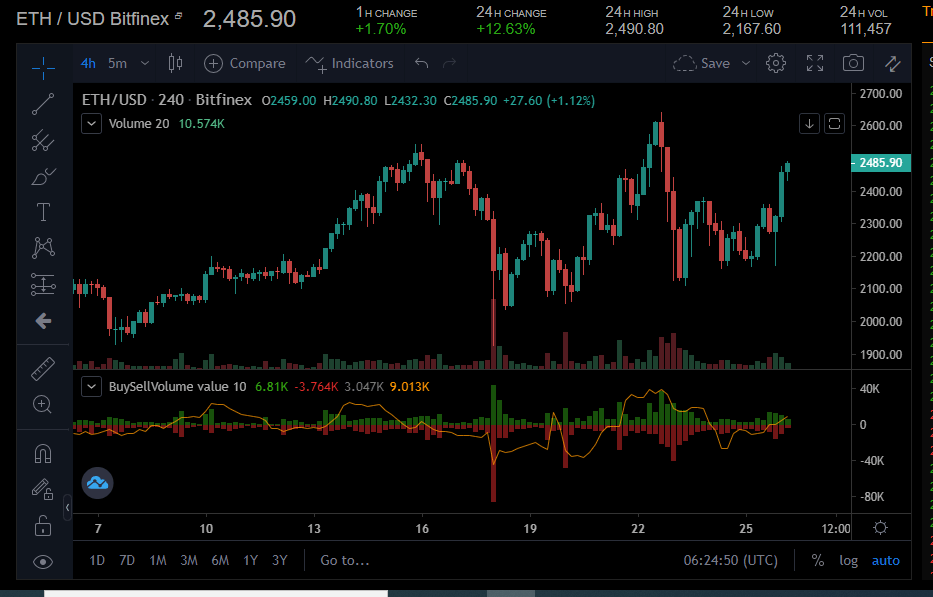Image resolution: width=933 pixels, height=597 pixels.
Task: Set range to 1D
Action: tap(97, 561)
